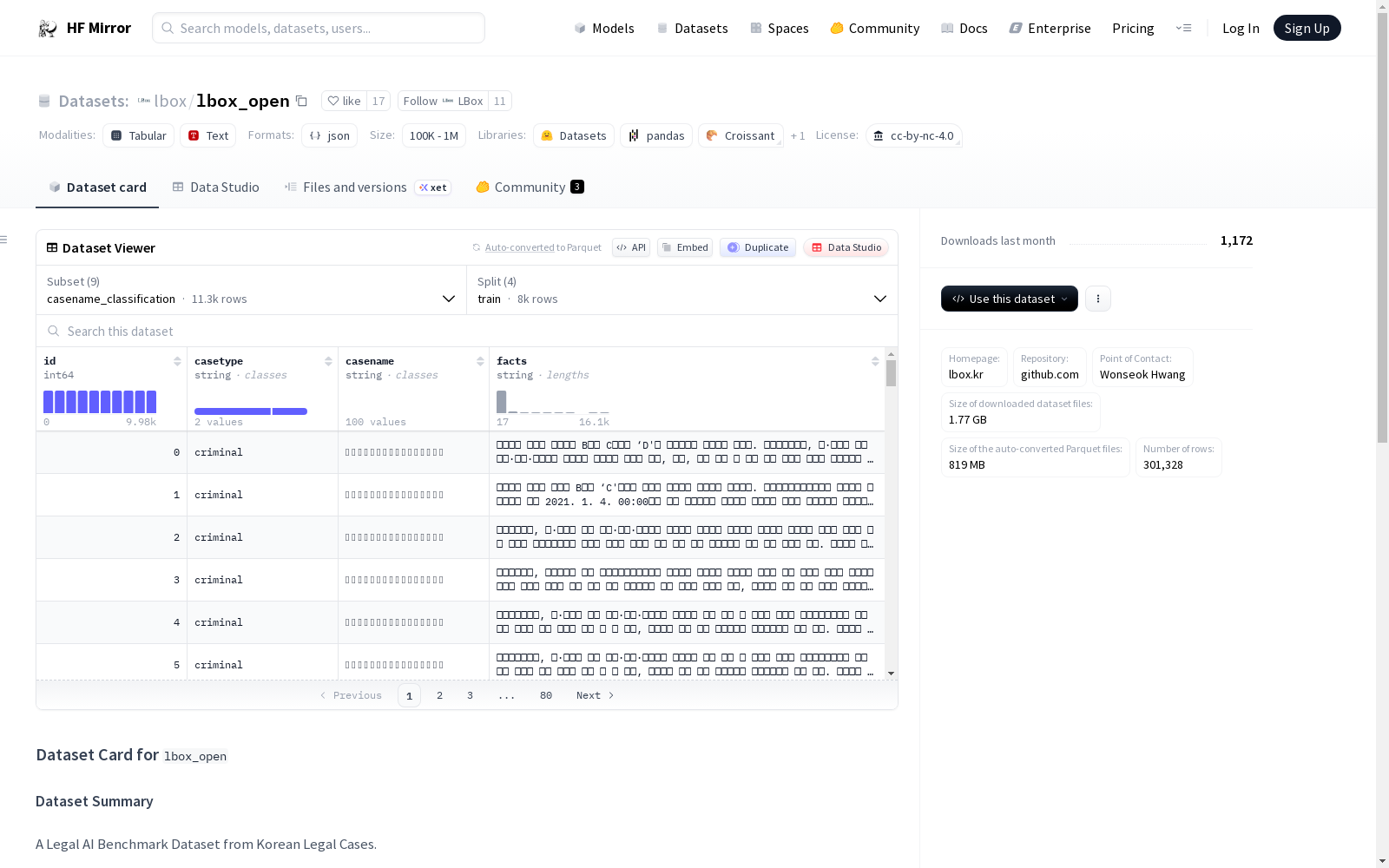Image resolution: width=1389 pixels, height=868 pixels.
Task: Show the additional +1 libraries
Action: click(798, 135)
